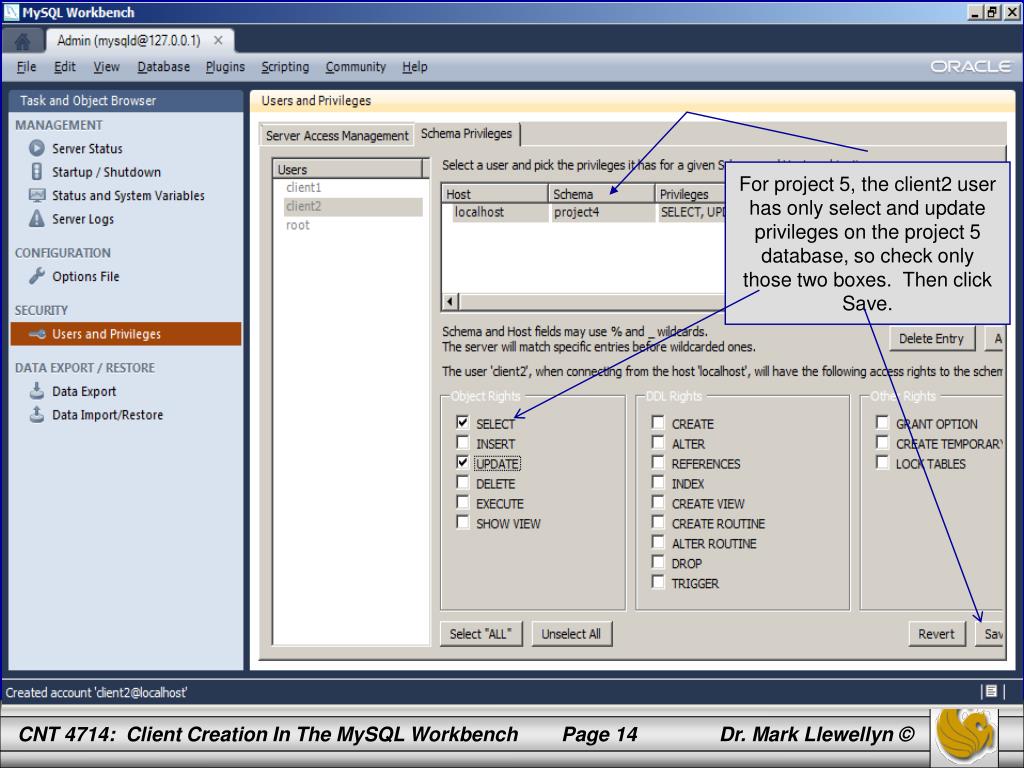Click the Select "ALL" button

tap(481, 633)
